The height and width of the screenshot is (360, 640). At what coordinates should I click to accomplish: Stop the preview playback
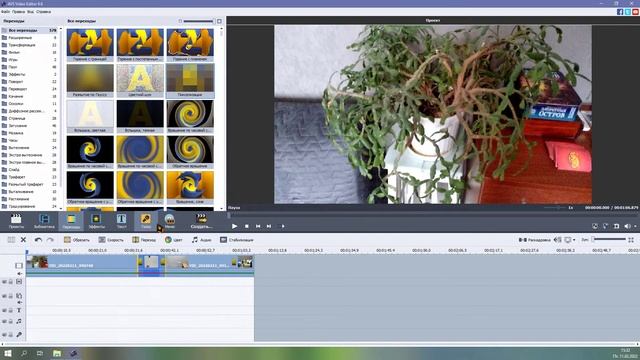[x=247, y=226]
